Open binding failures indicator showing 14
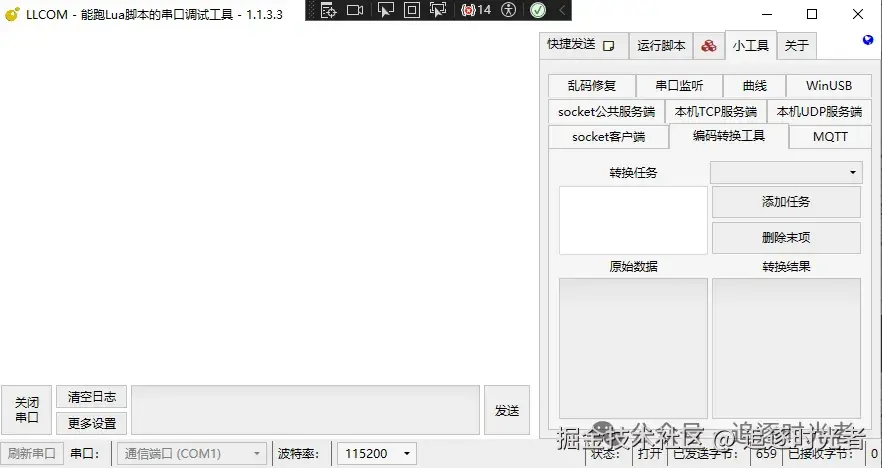 (x=475, y=10)
